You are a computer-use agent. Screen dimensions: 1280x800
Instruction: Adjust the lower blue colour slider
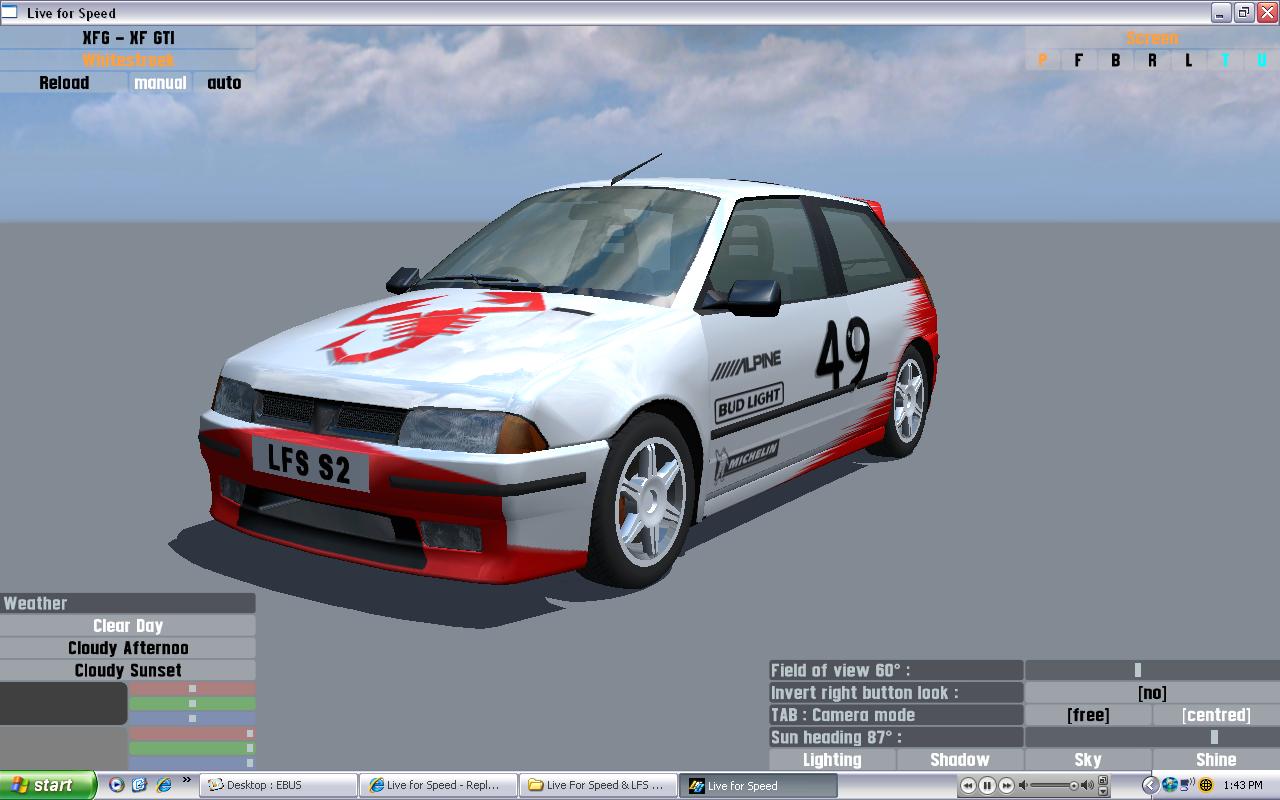coord(192,763)
